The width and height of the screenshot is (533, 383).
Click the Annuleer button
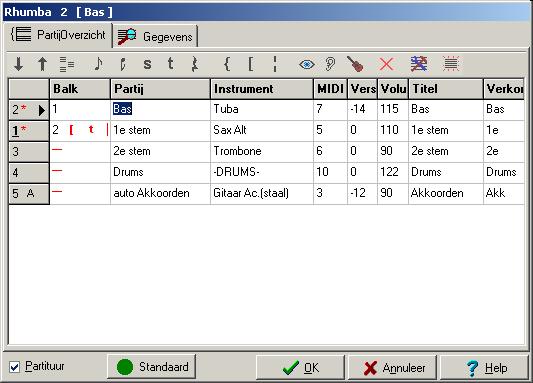pyautogui.click(x=392, y=368)
